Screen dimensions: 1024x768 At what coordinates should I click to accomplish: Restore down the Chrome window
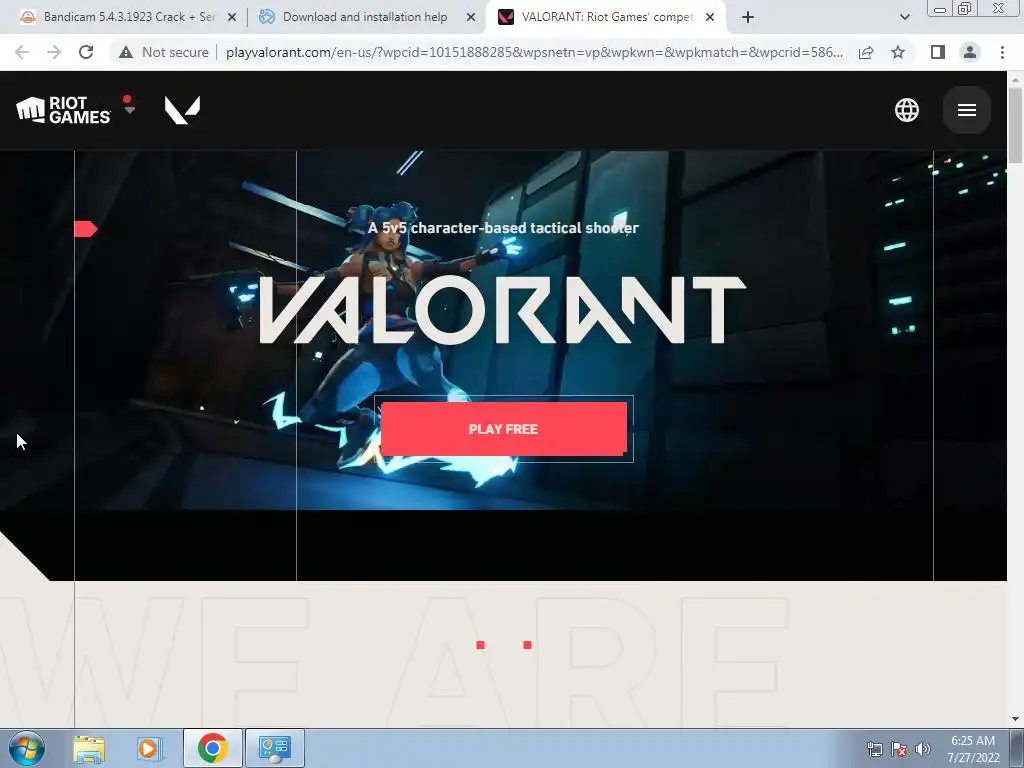coord(964,8)
